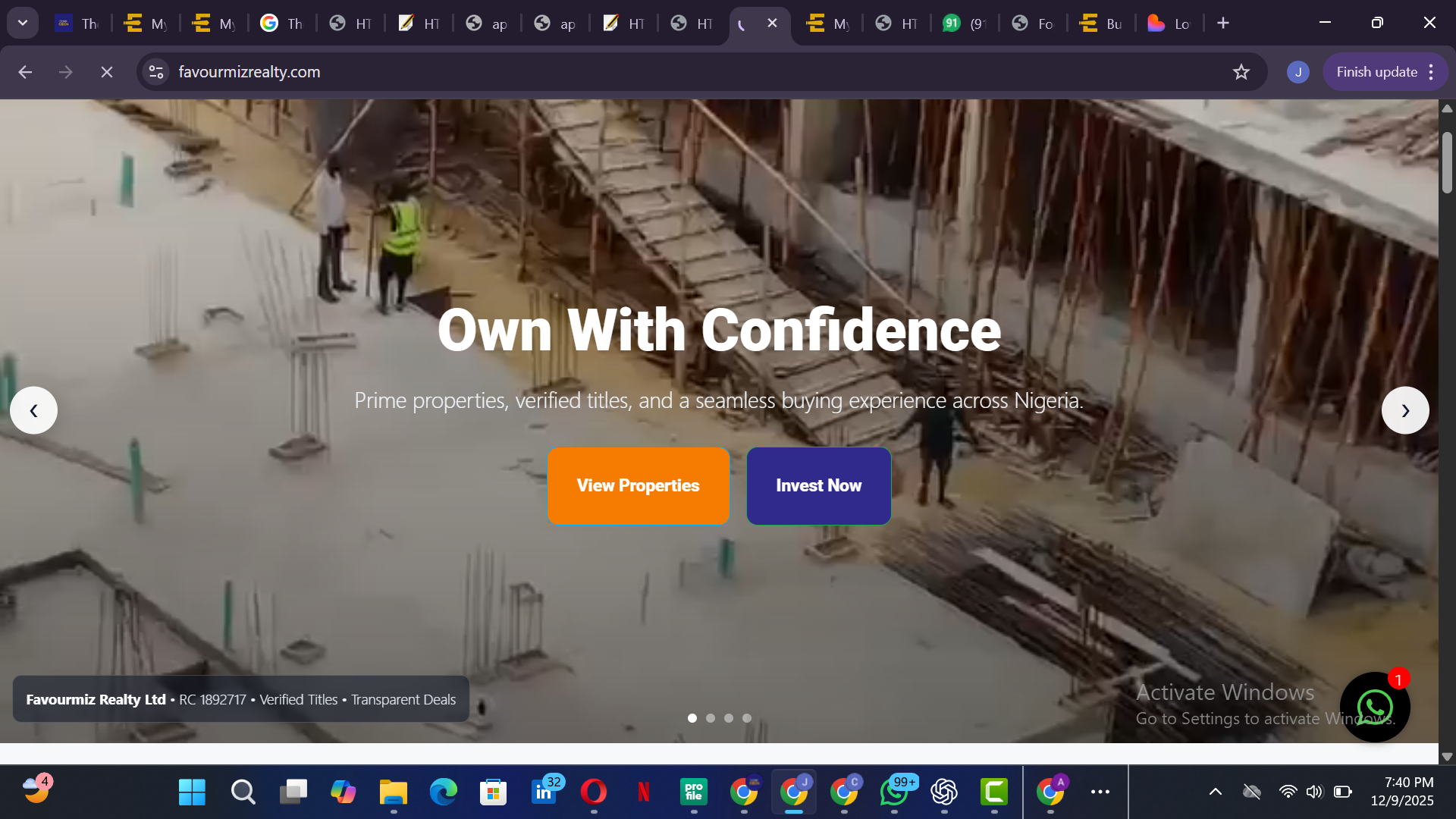Launch Copilot from the taskbar

344,792
